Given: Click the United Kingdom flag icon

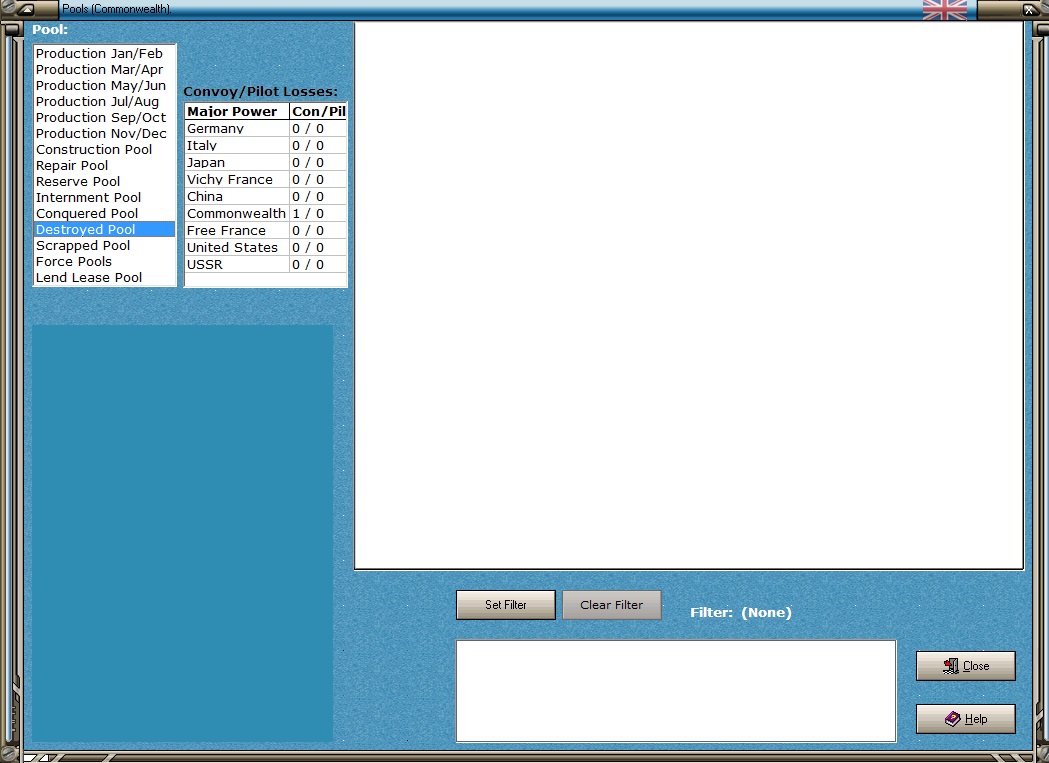Looking at the screenshot, I should click(945, 9).
